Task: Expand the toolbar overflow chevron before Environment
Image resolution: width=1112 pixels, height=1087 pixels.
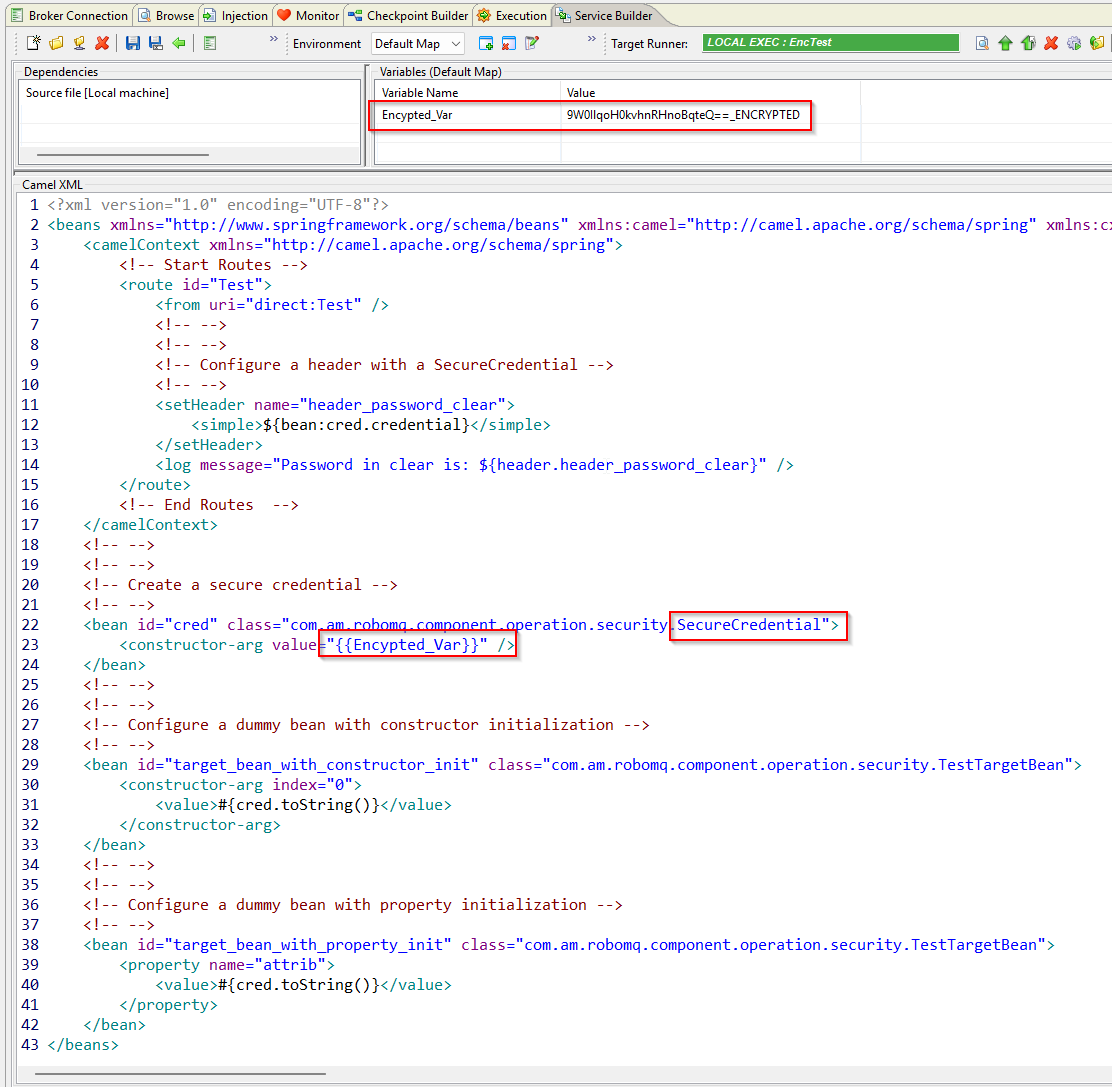Action: 274,40
